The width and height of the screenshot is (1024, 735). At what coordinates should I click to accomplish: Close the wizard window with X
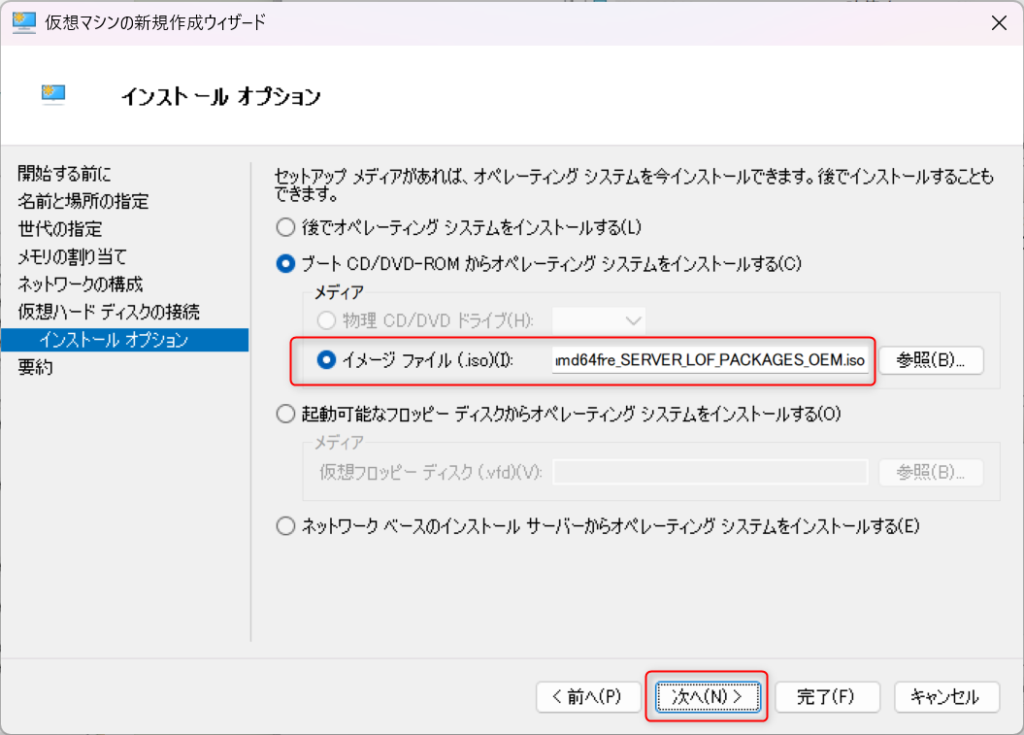point(997,22)
